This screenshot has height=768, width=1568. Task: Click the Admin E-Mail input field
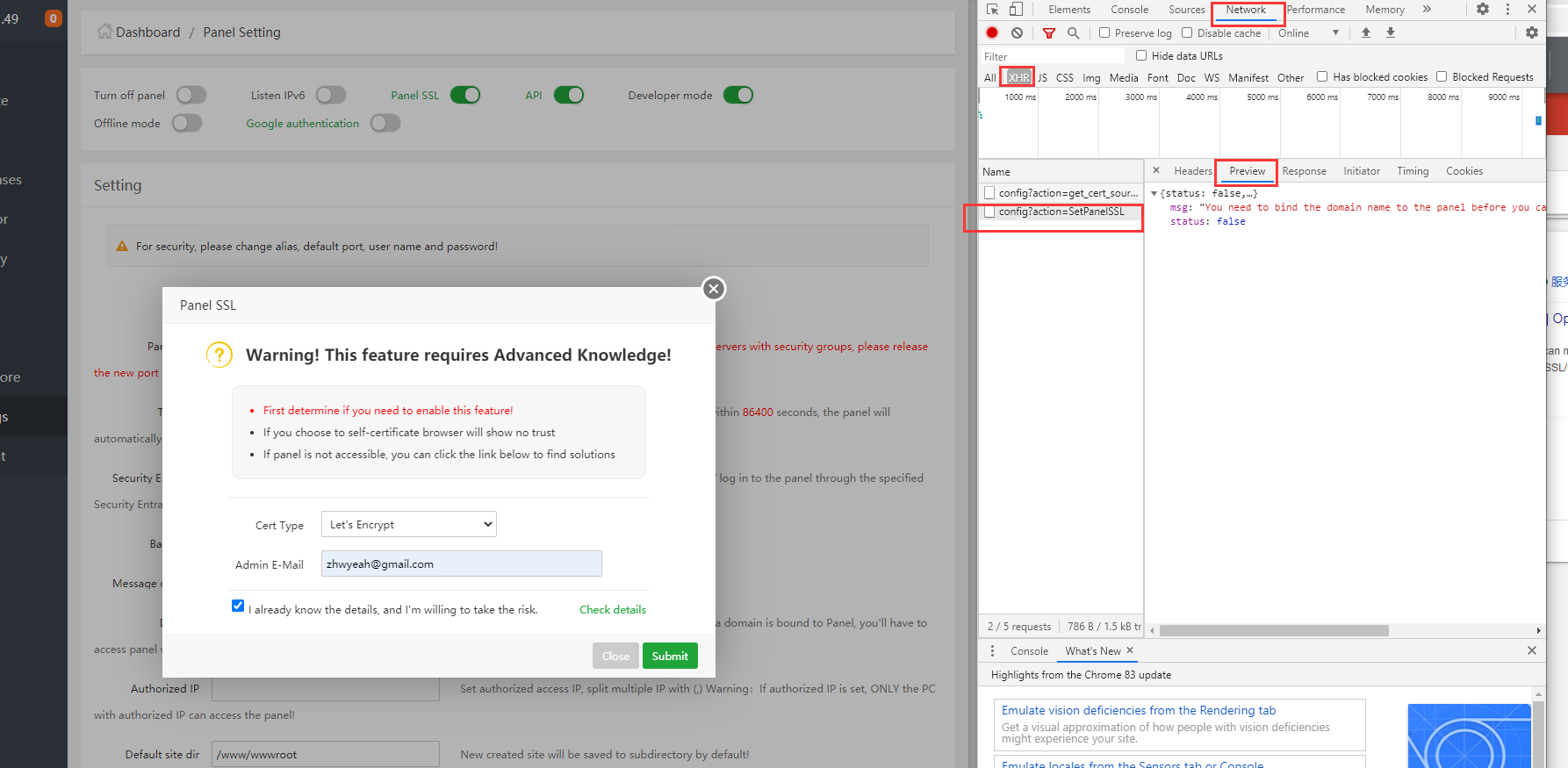[x=461, y=564]
